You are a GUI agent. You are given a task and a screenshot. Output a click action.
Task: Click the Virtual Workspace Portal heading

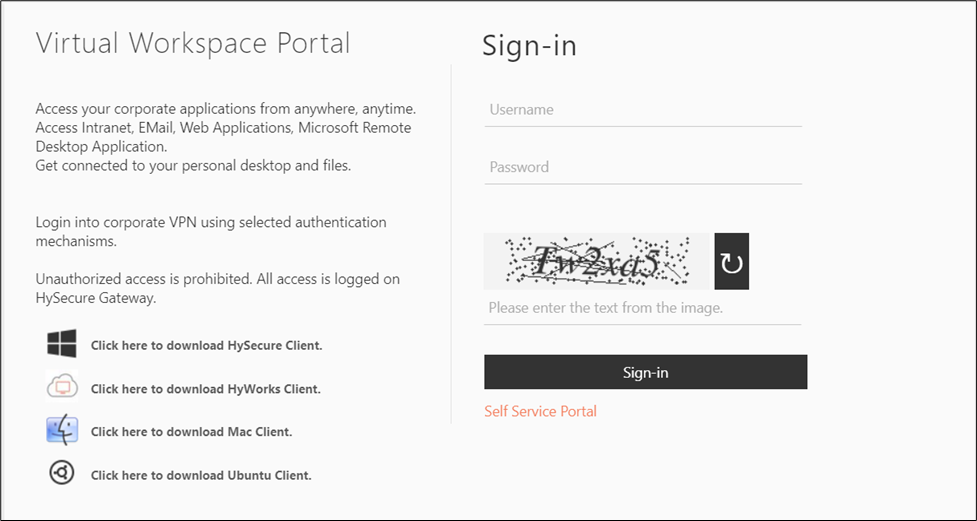tap(193, 44)
